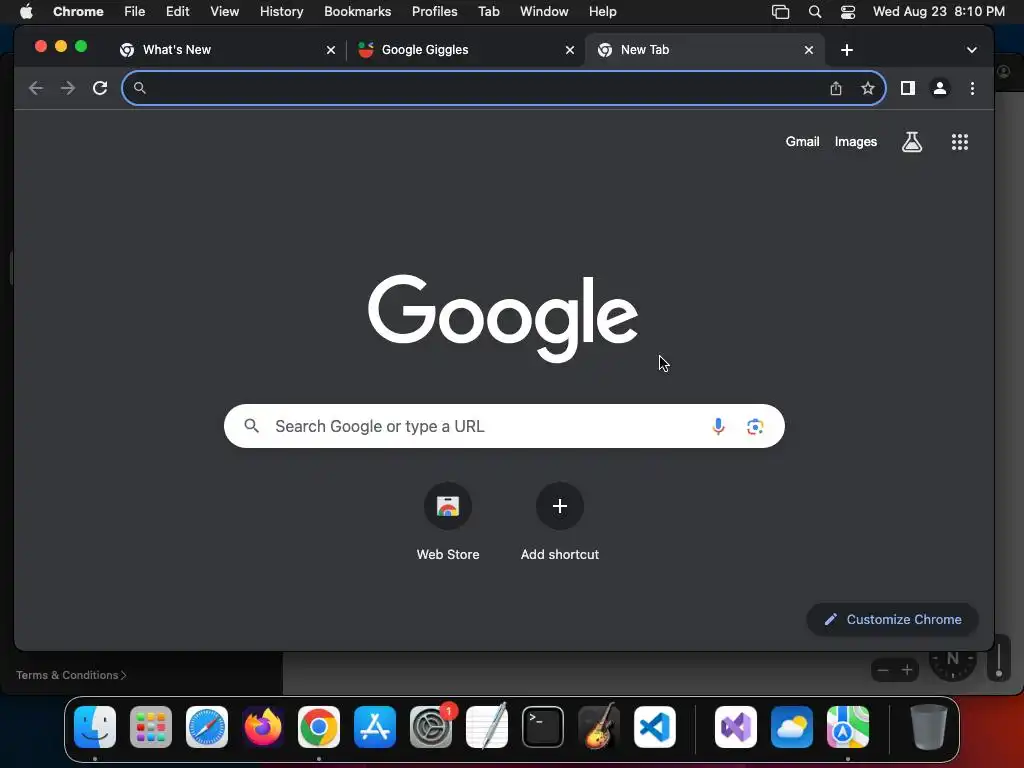Click the forward navigation arrow
Viewport: 1024px width, 768px height.
click(x=68, y=88)
